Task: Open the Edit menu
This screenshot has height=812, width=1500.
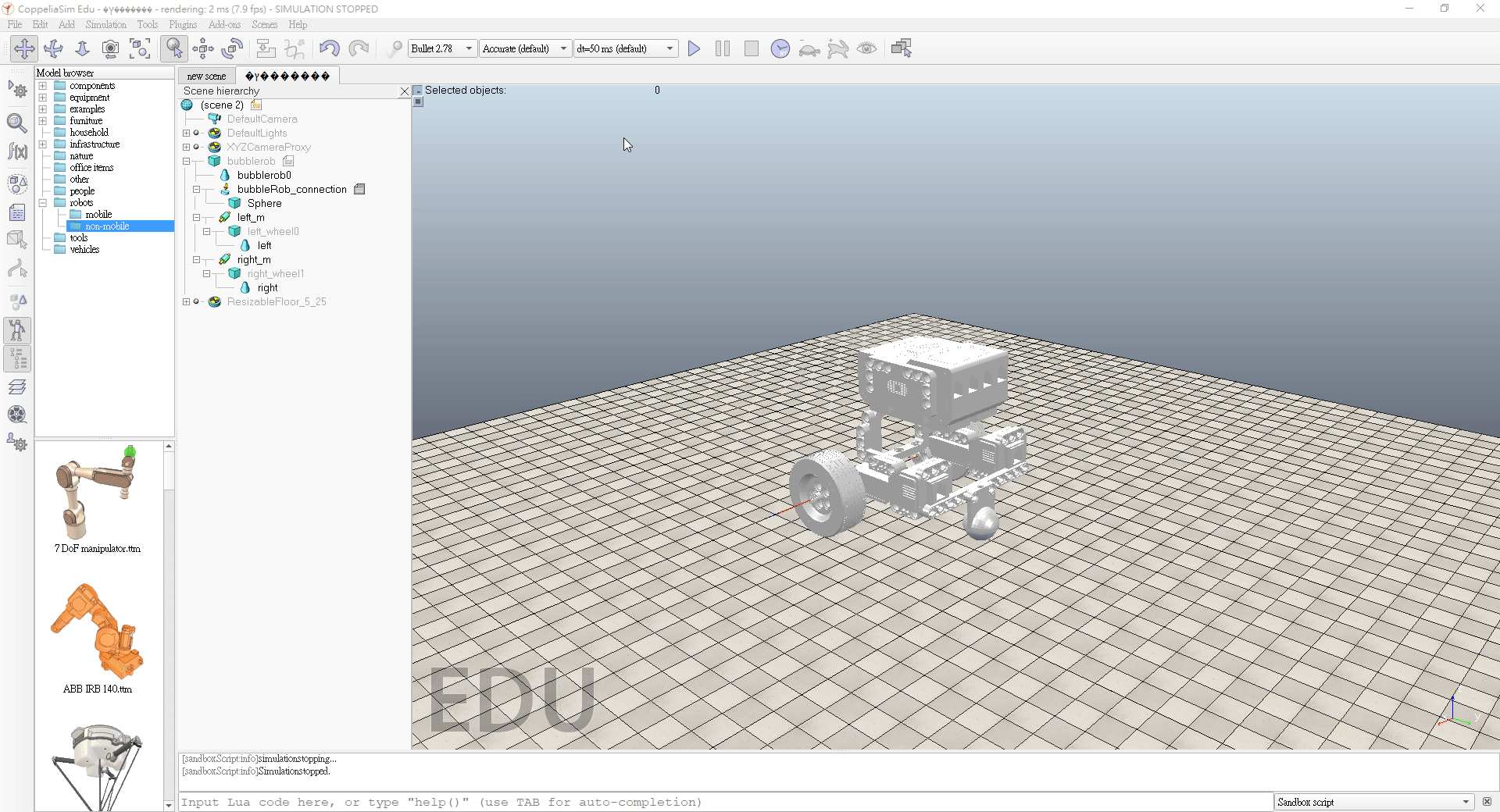Action: click(x=40, y=24)
